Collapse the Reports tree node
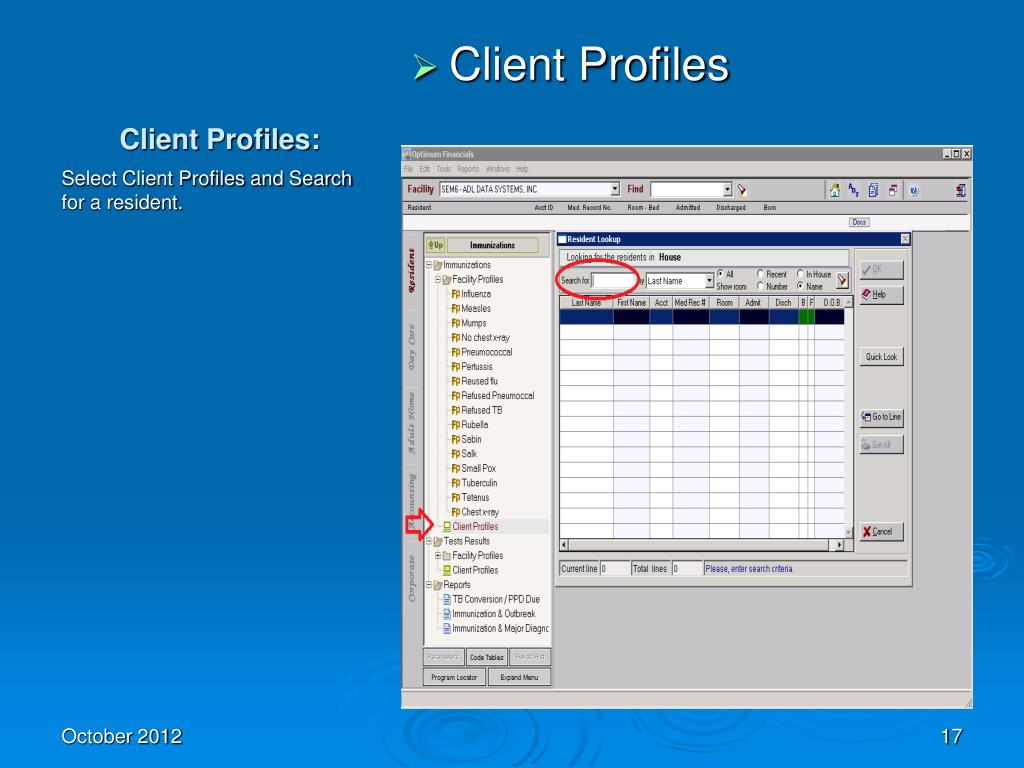 point(429,584)
